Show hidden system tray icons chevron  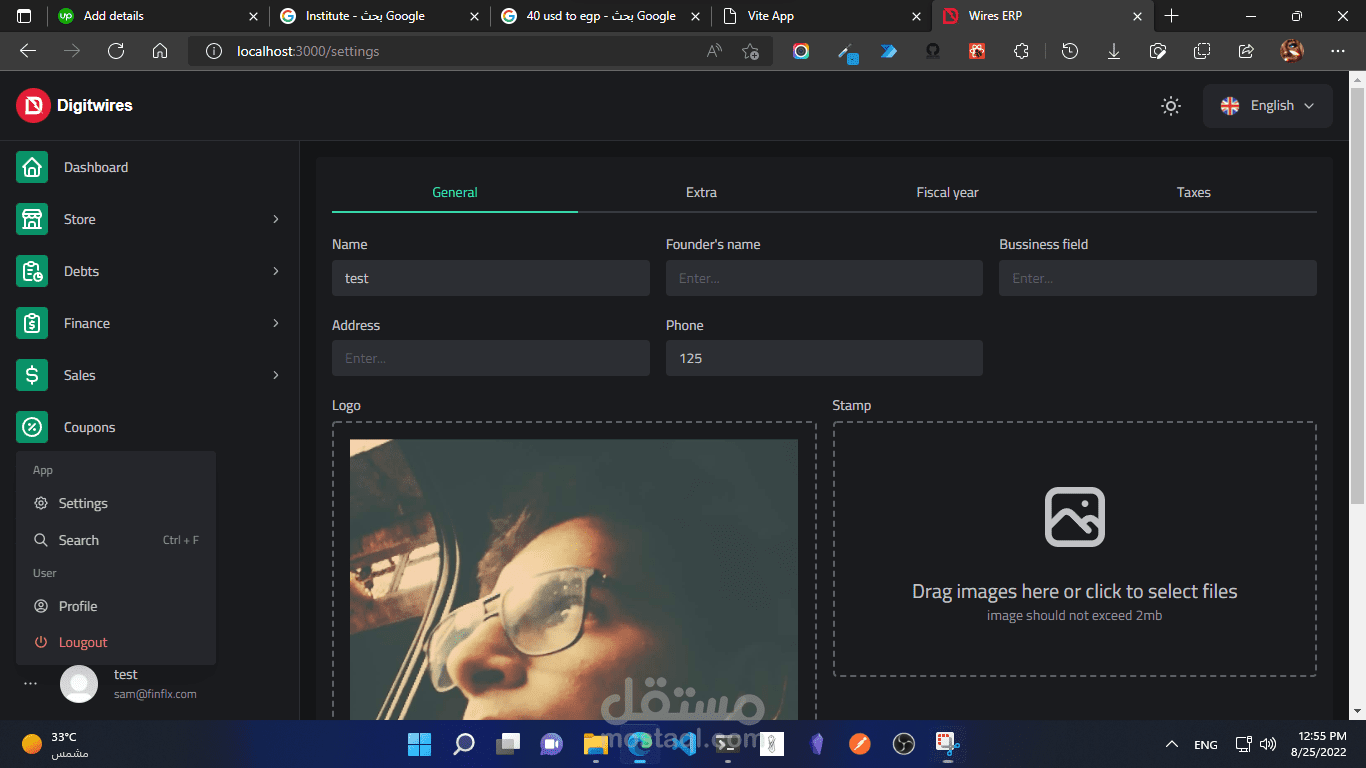[1171, 744]
